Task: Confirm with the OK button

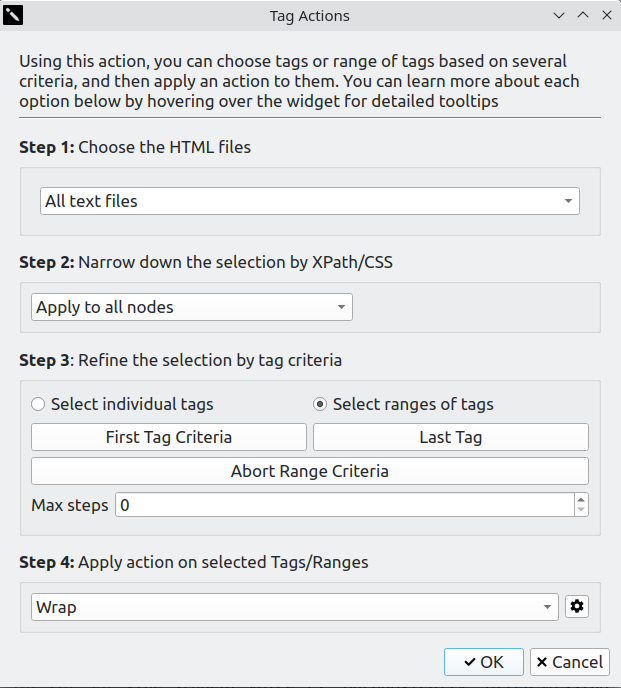Action: click(484, 662)
